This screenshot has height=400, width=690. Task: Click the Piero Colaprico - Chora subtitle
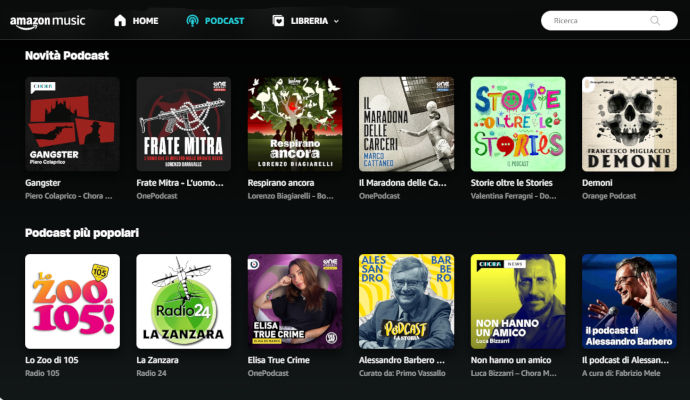coord(69,196)
